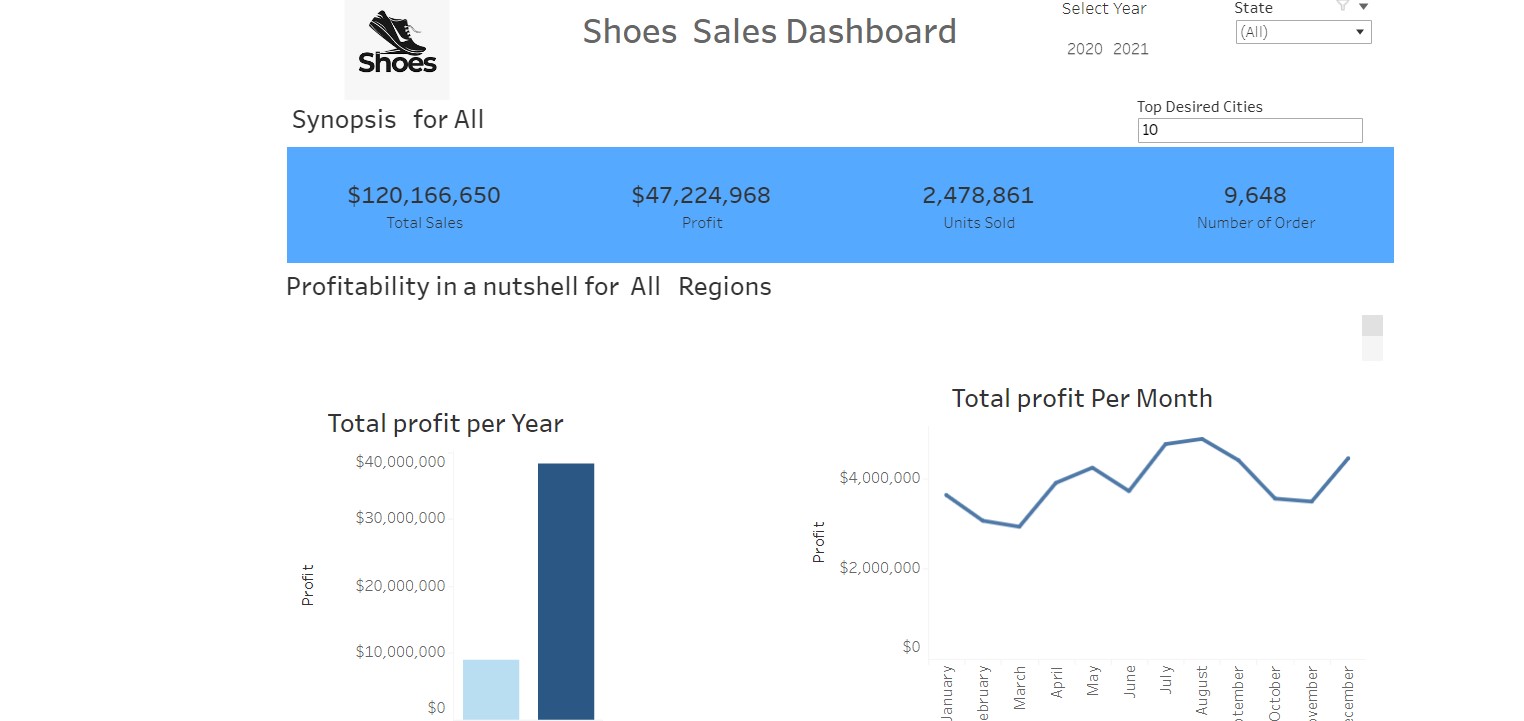
Task: Click the Total Sales $120,166,650 card
Action: (x=424, y=205)
